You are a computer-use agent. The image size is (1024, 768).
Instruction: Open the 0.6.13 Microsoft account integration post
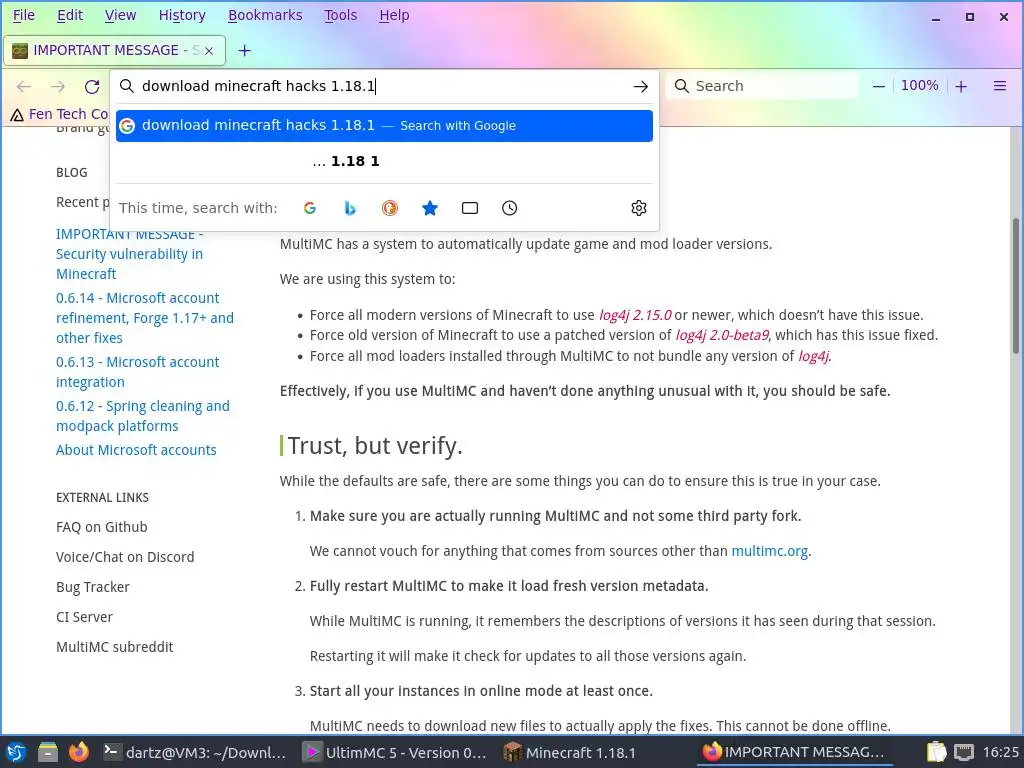[137, 372]
